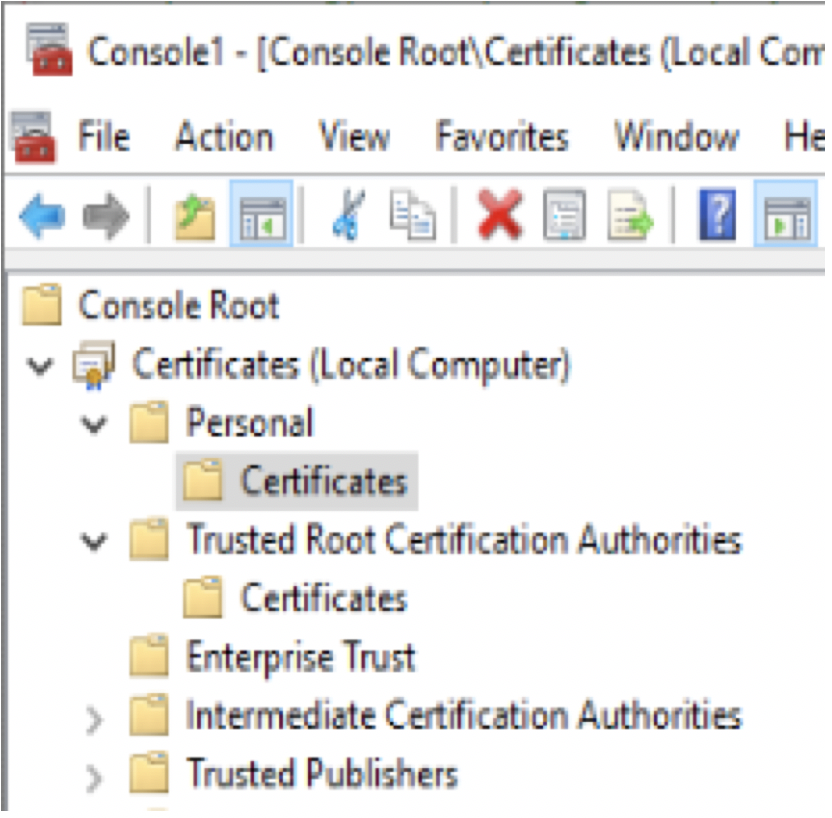
Task: Toggle Show/Hide Action Pane button
Action: [786, 214]
